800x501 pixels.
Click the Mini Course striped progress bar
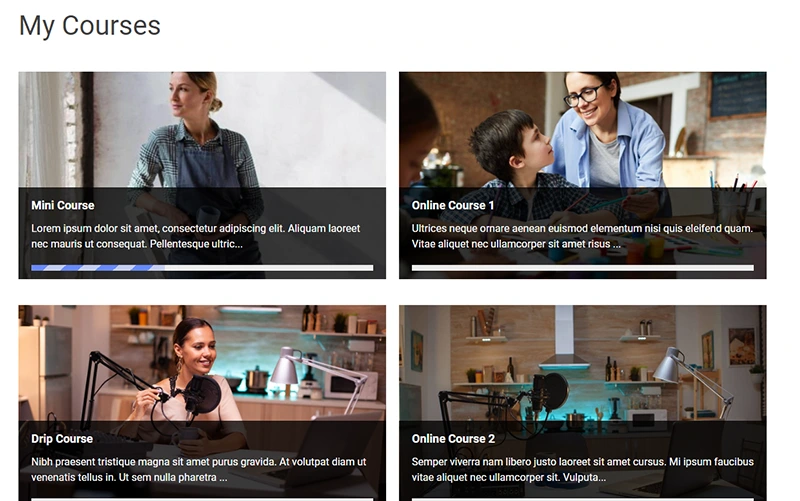[x=202, y=268]
